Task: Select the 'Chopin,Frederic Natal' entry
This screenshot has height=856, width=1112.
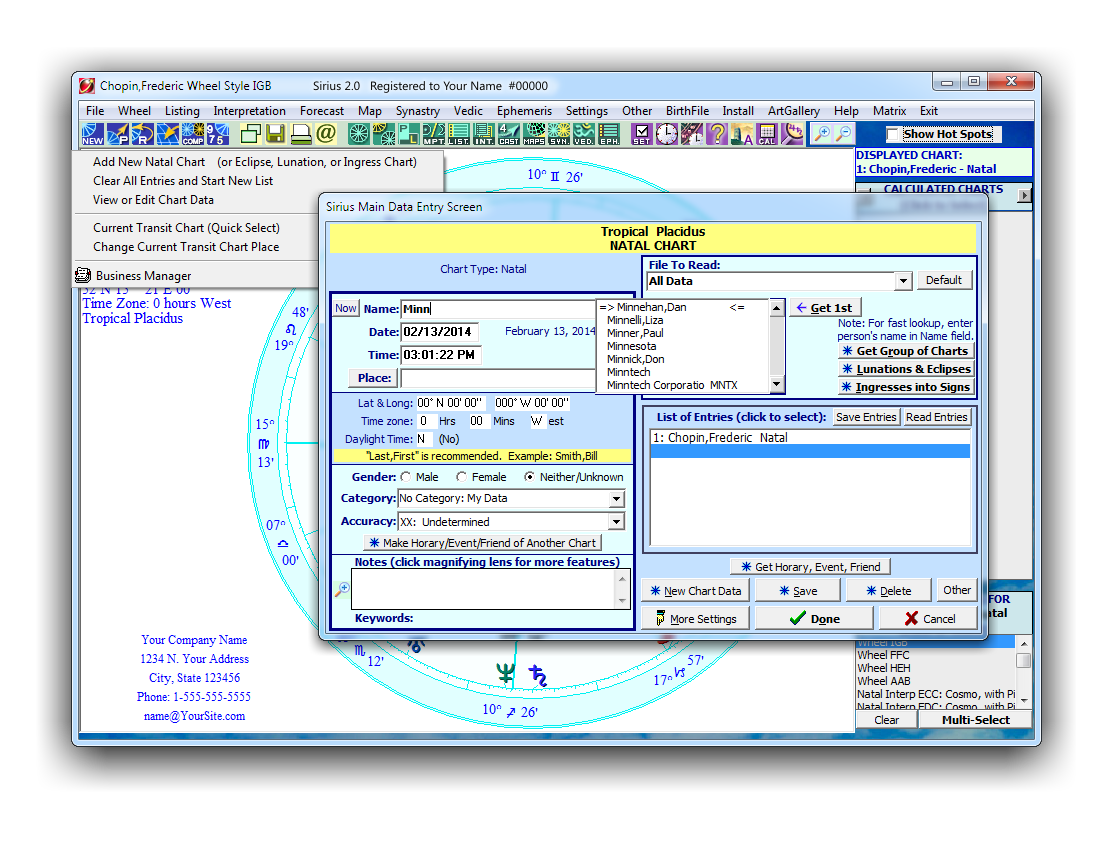Action: pyautogui.click(x=810, y=438)
